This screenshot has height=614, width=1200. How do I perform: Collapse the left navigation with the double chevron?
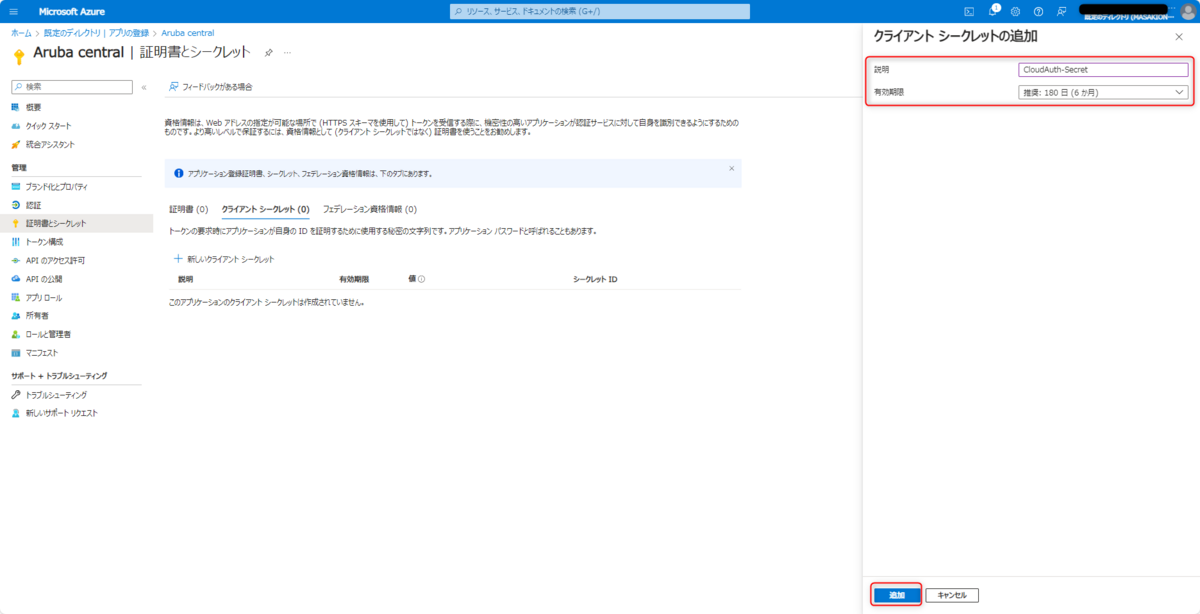(144, 87)
